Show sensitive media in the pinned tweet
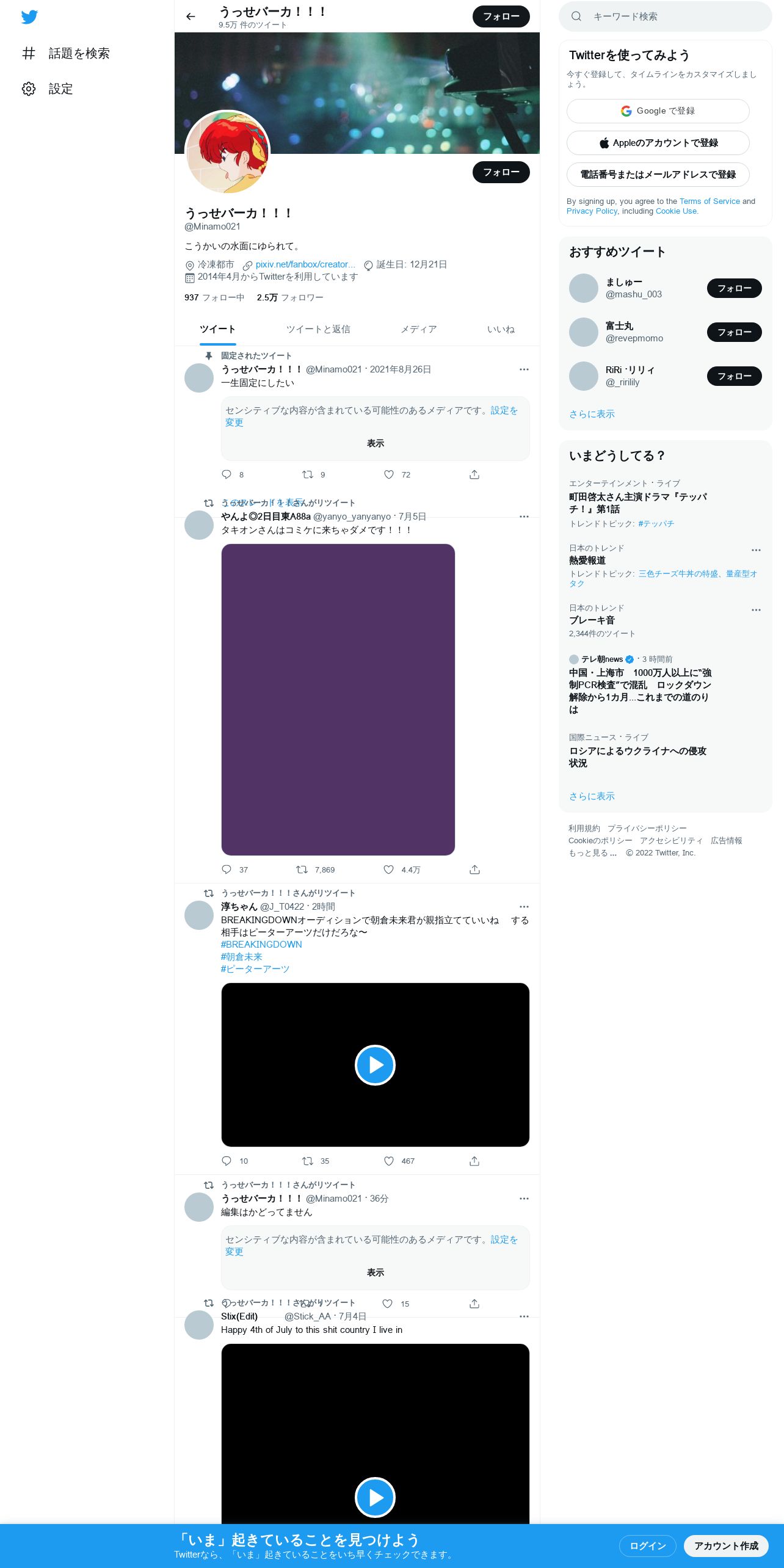 pyautogui.click(x=376, y=443)
